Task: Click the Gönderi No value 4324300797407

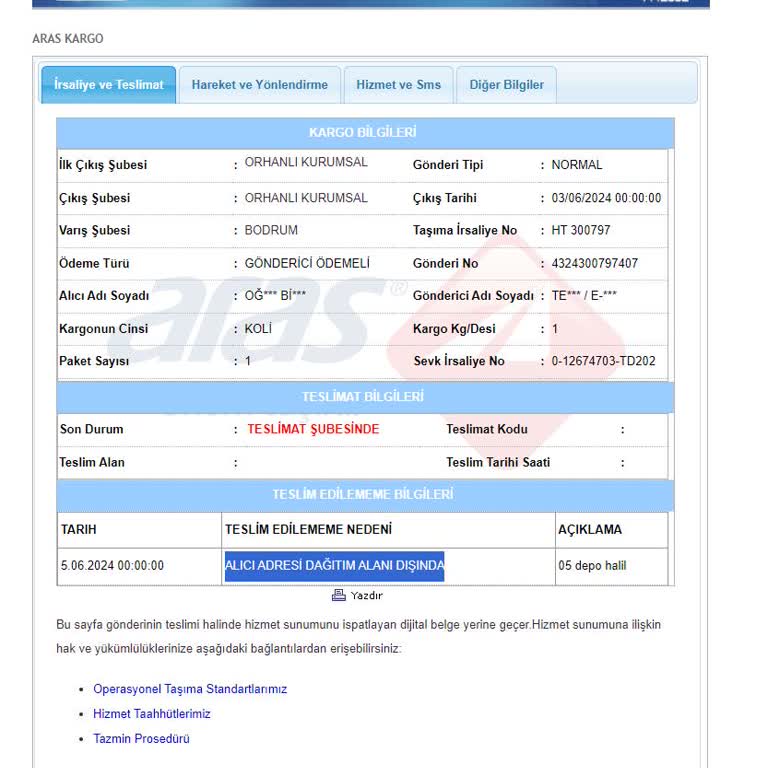Action: 595,264
